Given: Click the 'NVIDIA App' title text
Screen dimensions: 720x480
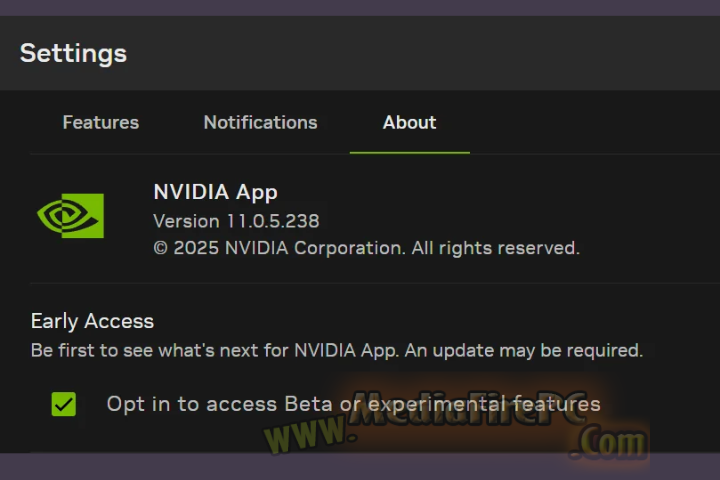Looking at the screenshot, I should [215, 192].
